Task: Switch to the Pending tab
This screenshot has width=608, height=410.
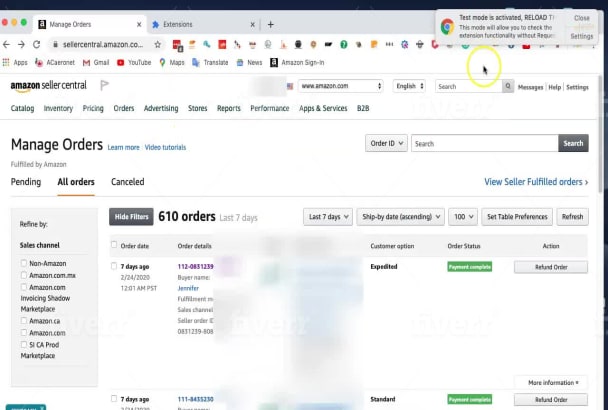Action: click(x=26, y=182)
